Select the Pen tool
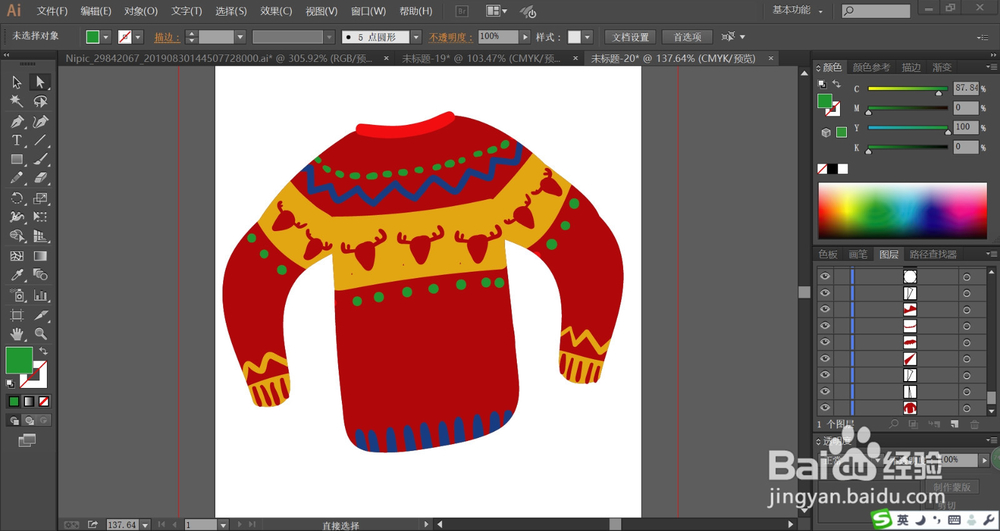Screen dimensions: 1000x531 pyautogui.click(x=17, y=121)
